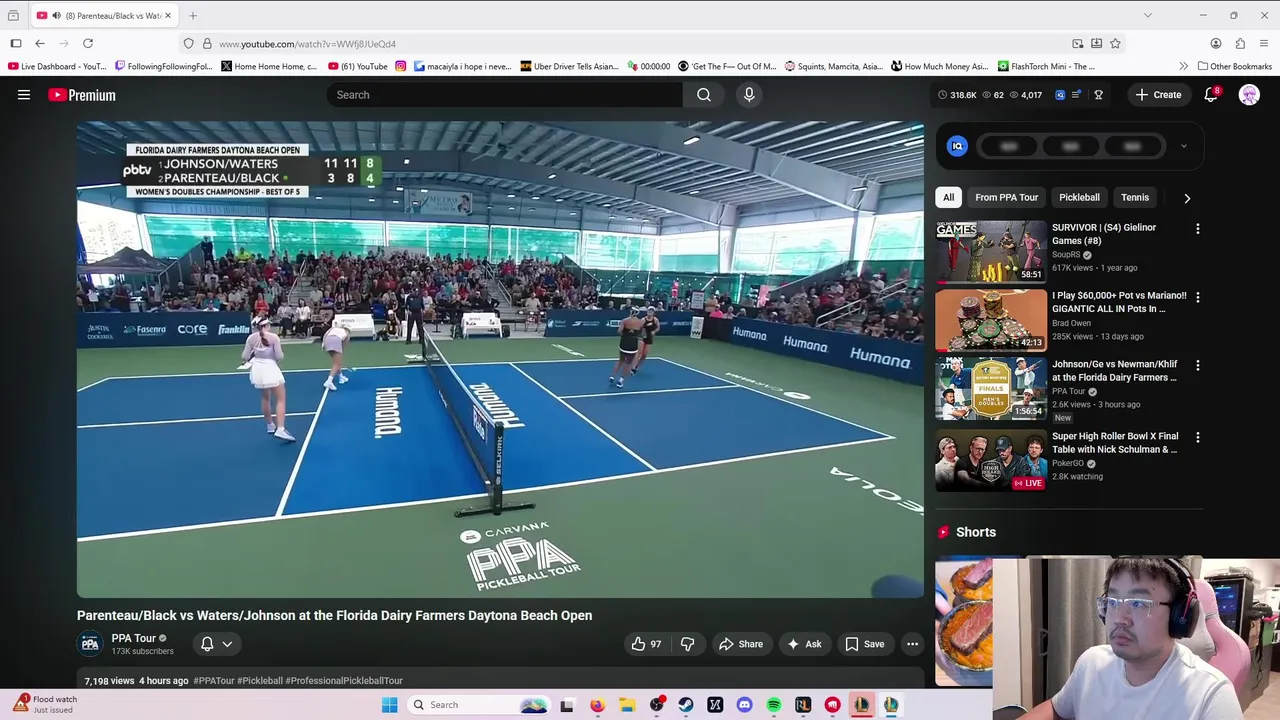1280x720 pixels.
Task: Click the Ask button
Action: [804, 644]
